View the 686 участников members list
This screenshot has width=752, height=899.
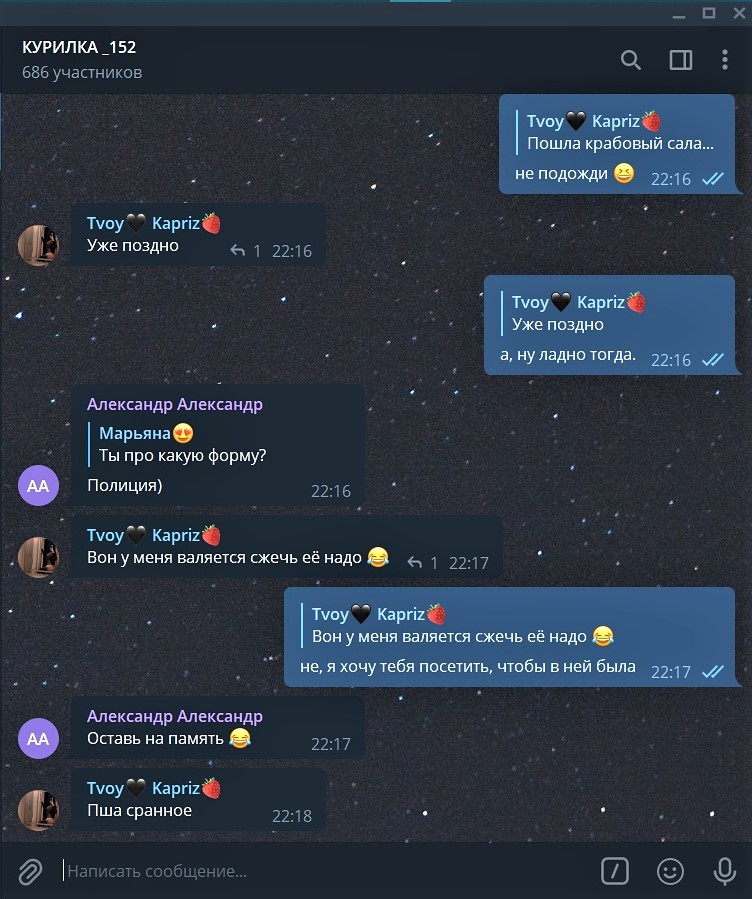[x=82, y=73]
